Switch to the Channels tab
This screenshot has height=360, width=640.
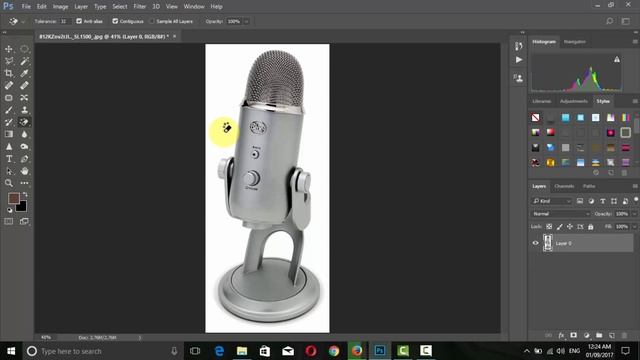[x=564, y=186]
